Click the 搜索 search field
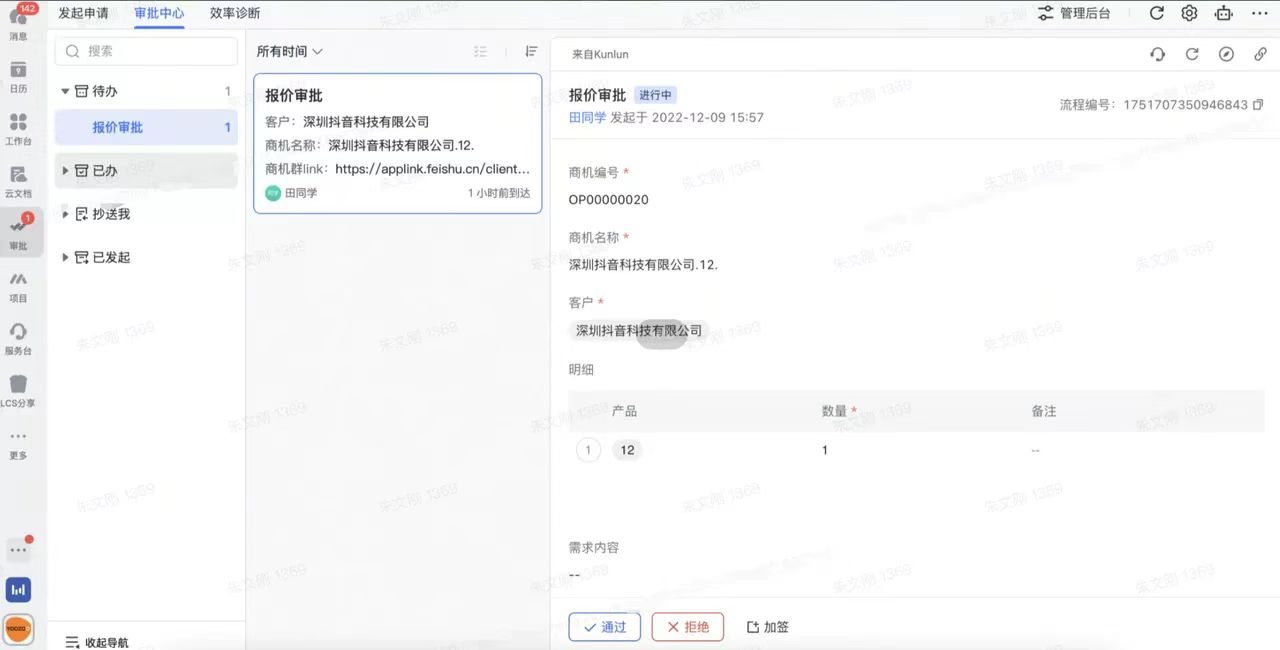Image resolution: width=1280 pixels, height=650 pixels. coord(146,51)
